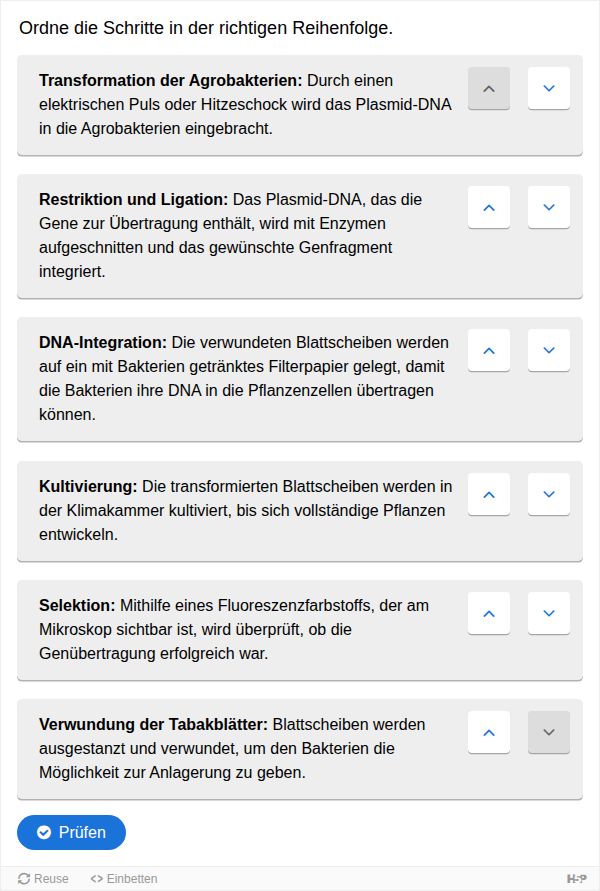
Task: Move 'DNA-Integration' step down
Action: [548, 351]
